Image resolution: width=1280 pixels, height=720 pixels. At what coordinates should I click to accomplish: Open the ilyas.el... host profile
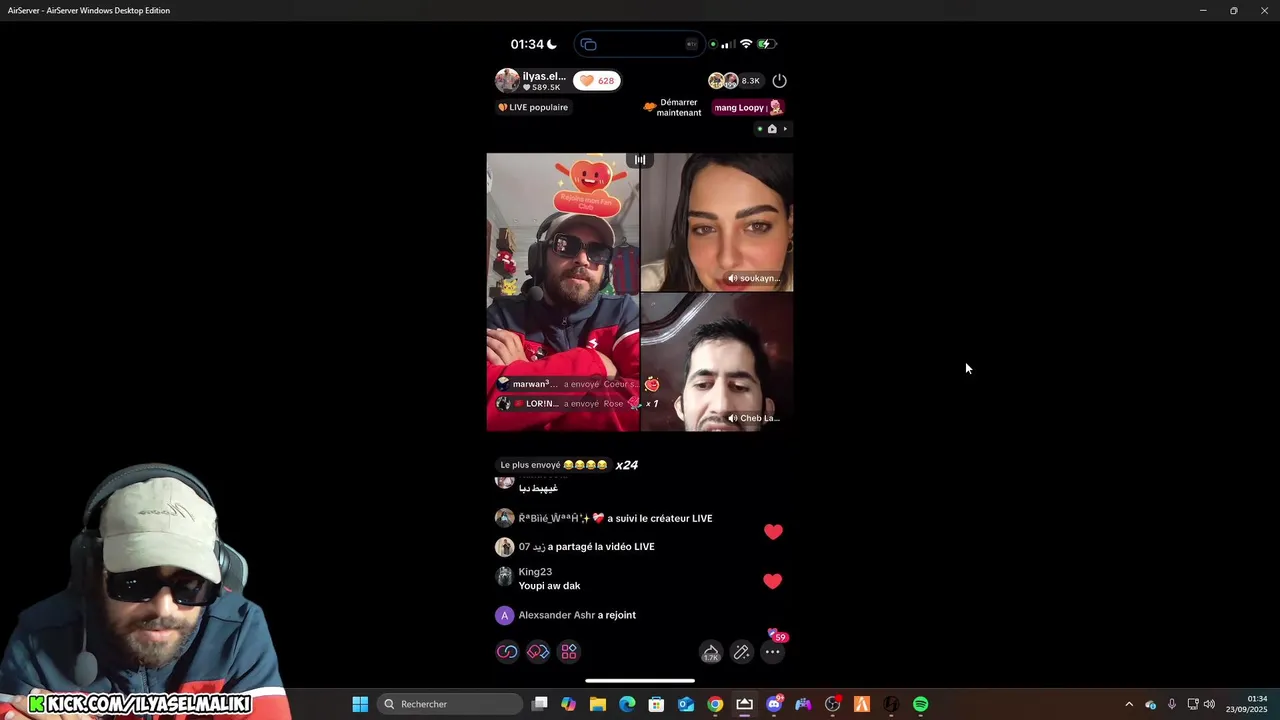tap(532, 81)
